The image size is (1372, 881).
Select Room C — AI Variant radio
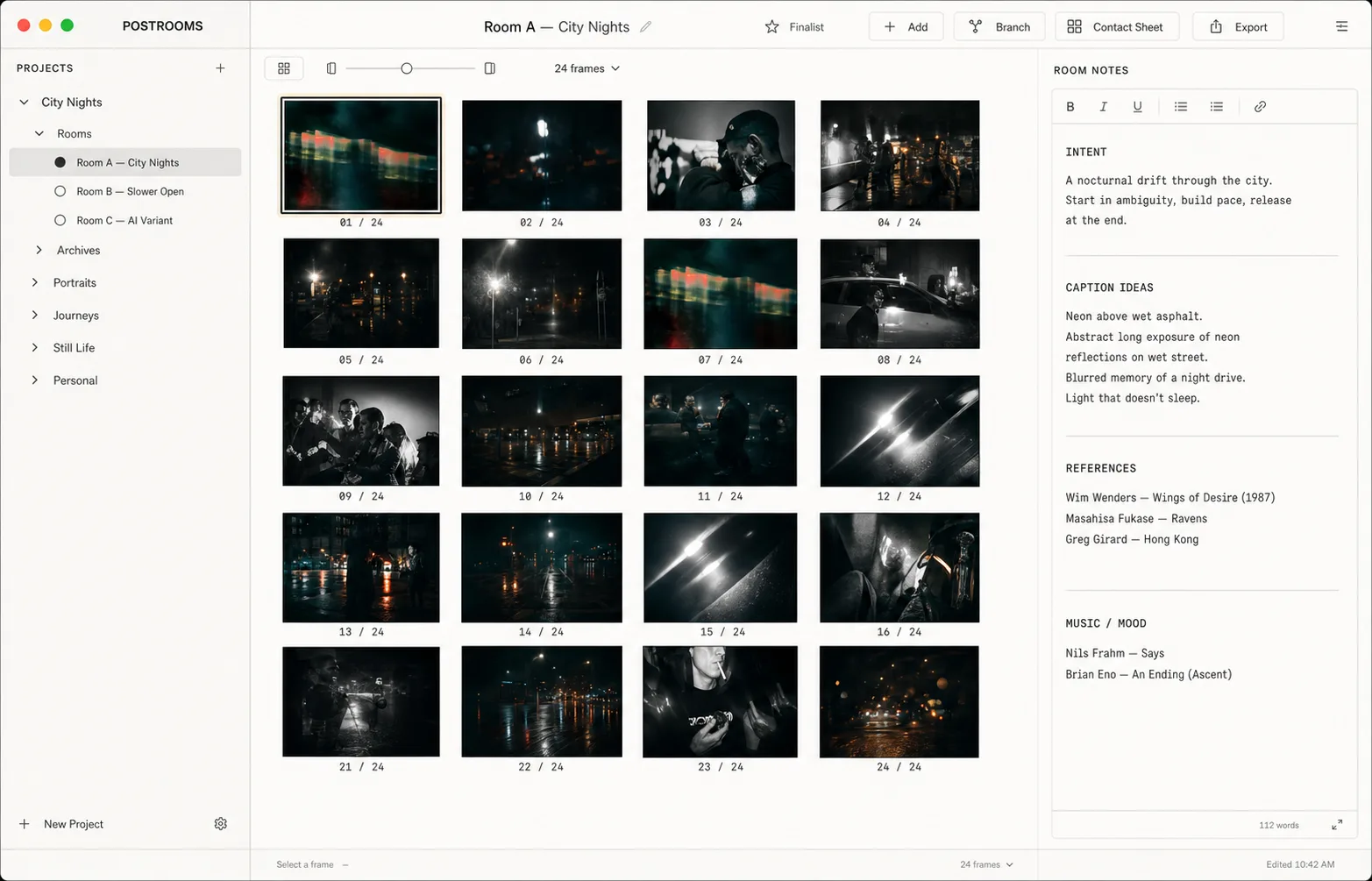pos(60,220)
